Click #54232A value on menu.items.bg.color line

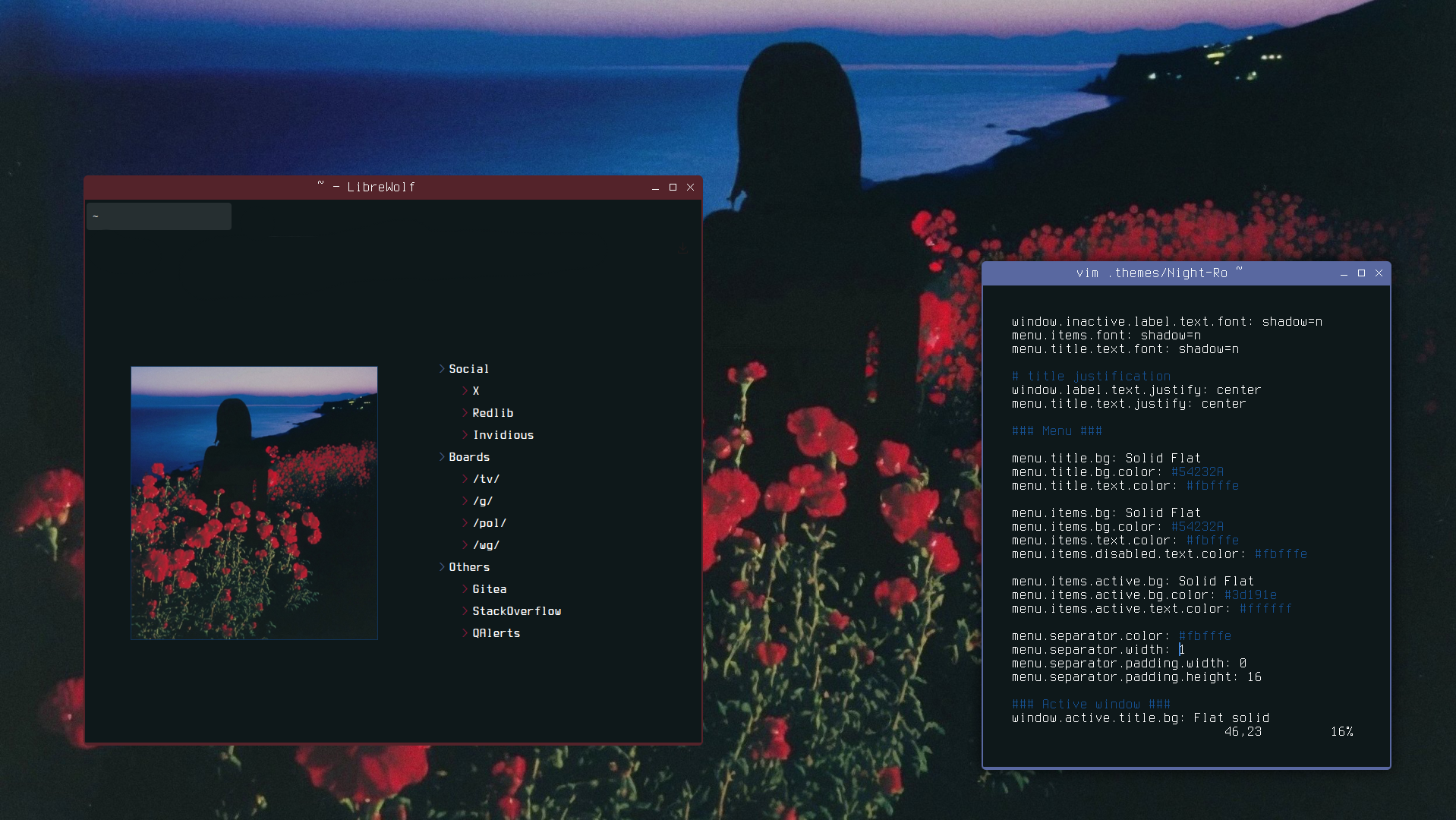1197,527
